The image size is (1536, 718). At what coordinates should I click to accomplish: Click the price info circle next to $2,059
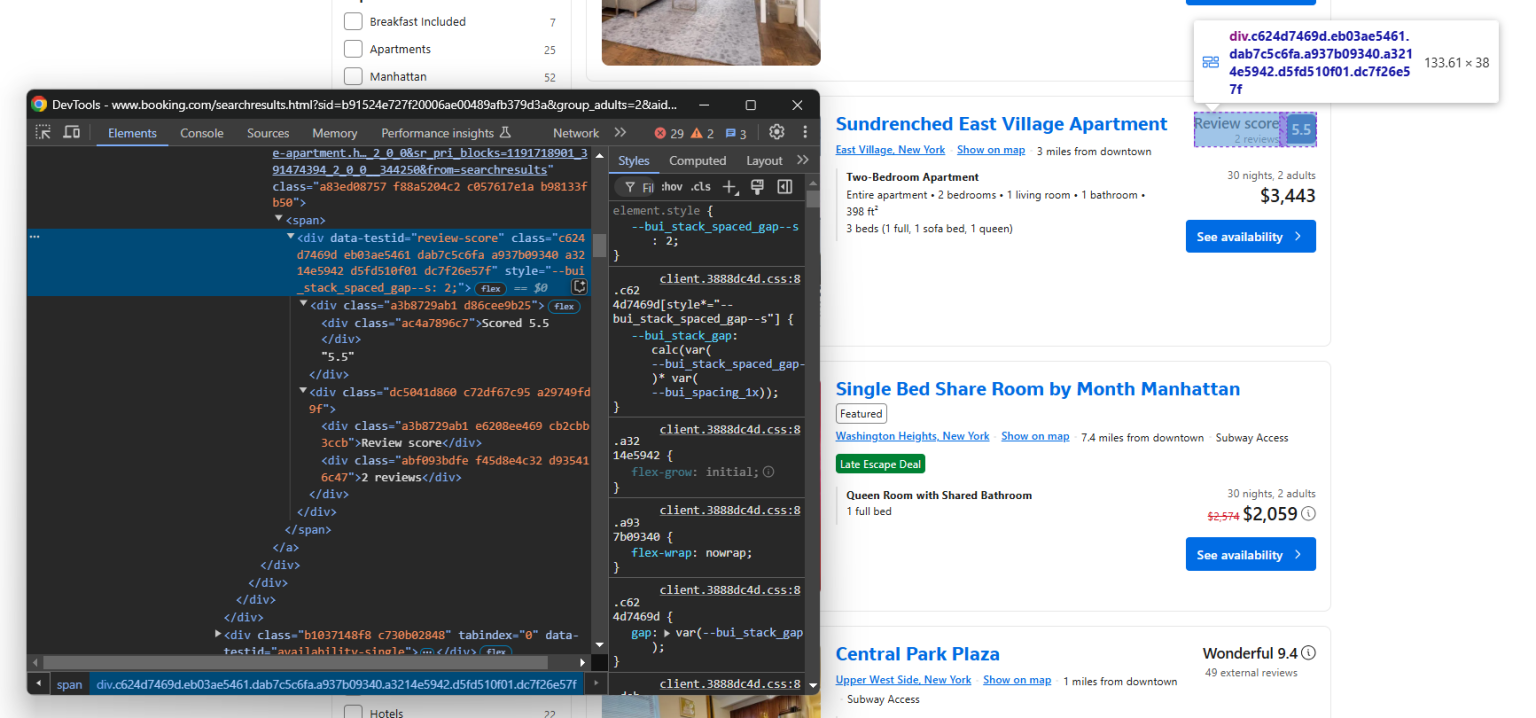(1308, 513)
